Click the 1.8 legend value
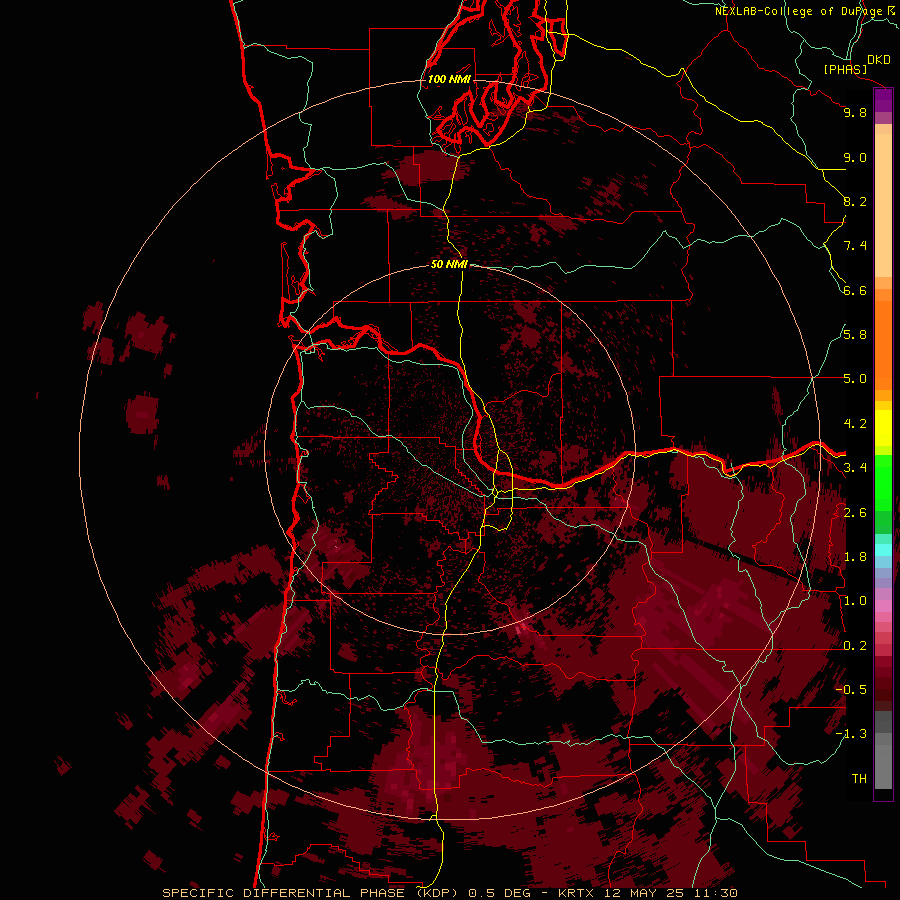 click(855, 557)
